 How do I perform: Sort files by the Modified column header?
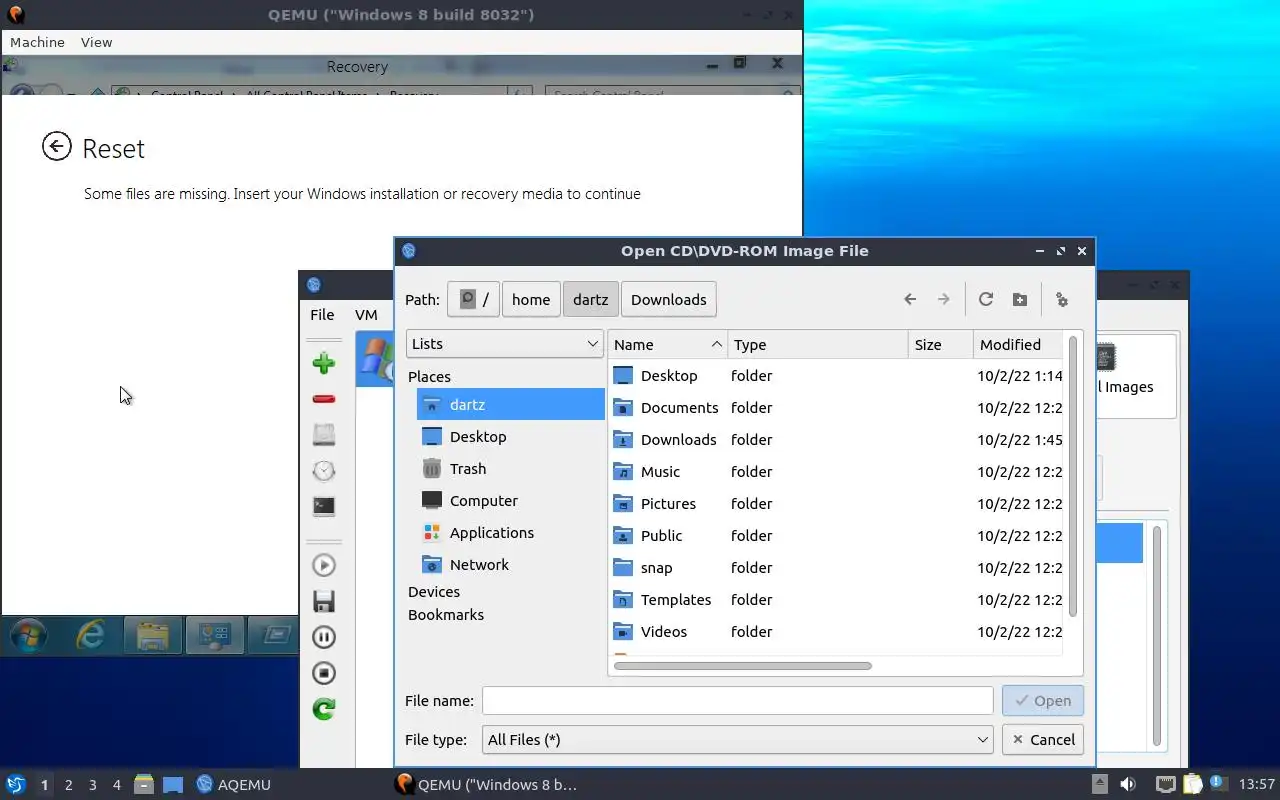coord(1019,344)
